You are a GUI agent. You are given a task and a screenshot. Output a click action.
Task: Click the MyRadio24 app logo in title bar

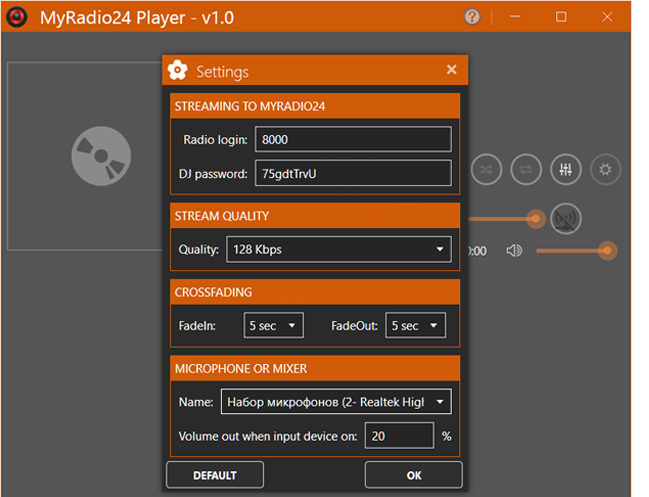17,17
